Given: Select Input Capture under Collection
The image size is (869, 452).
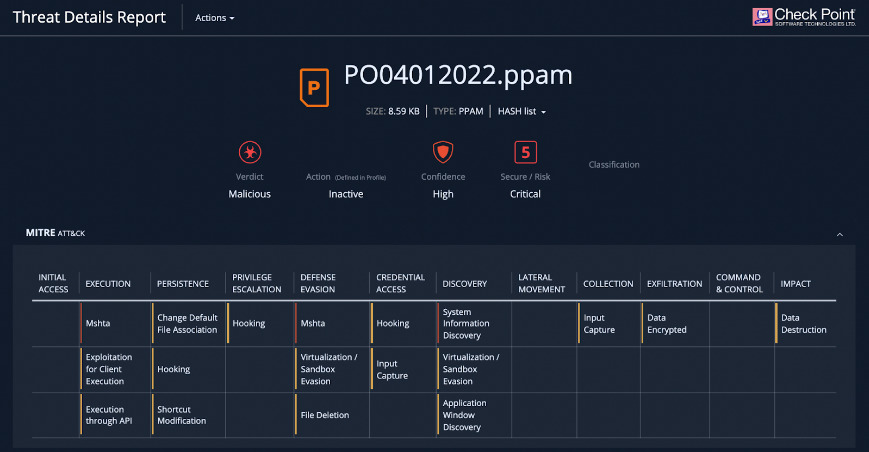Looking at the screenshot, I should [599, 323].
